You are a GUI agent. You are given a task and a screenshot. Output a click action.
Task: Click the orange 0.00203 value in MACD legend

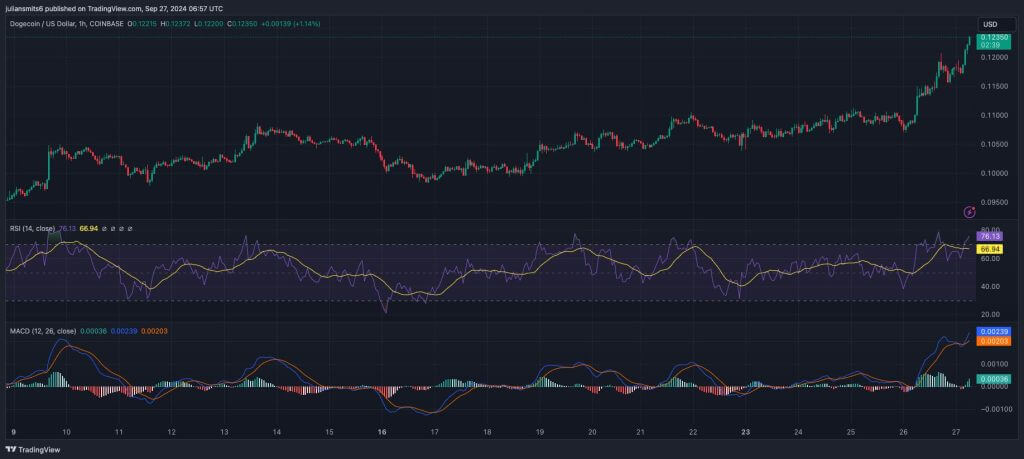coord(154,331)
